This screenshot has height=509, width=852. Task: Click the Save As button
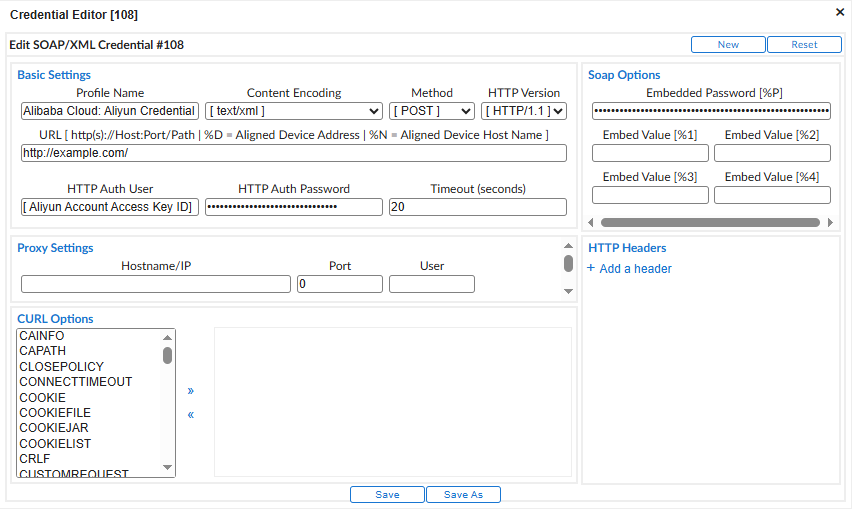pos(463,494)
